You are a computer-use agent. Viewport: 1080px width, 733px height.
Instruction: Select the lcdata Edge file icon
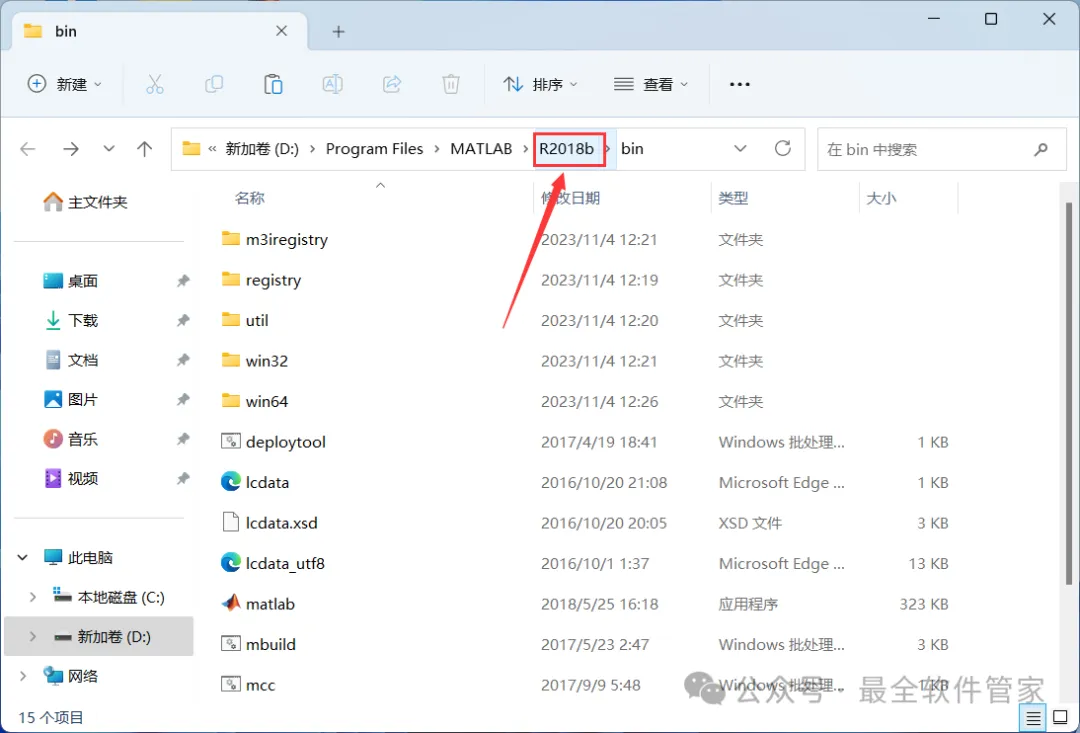click(x=231, y=482)
